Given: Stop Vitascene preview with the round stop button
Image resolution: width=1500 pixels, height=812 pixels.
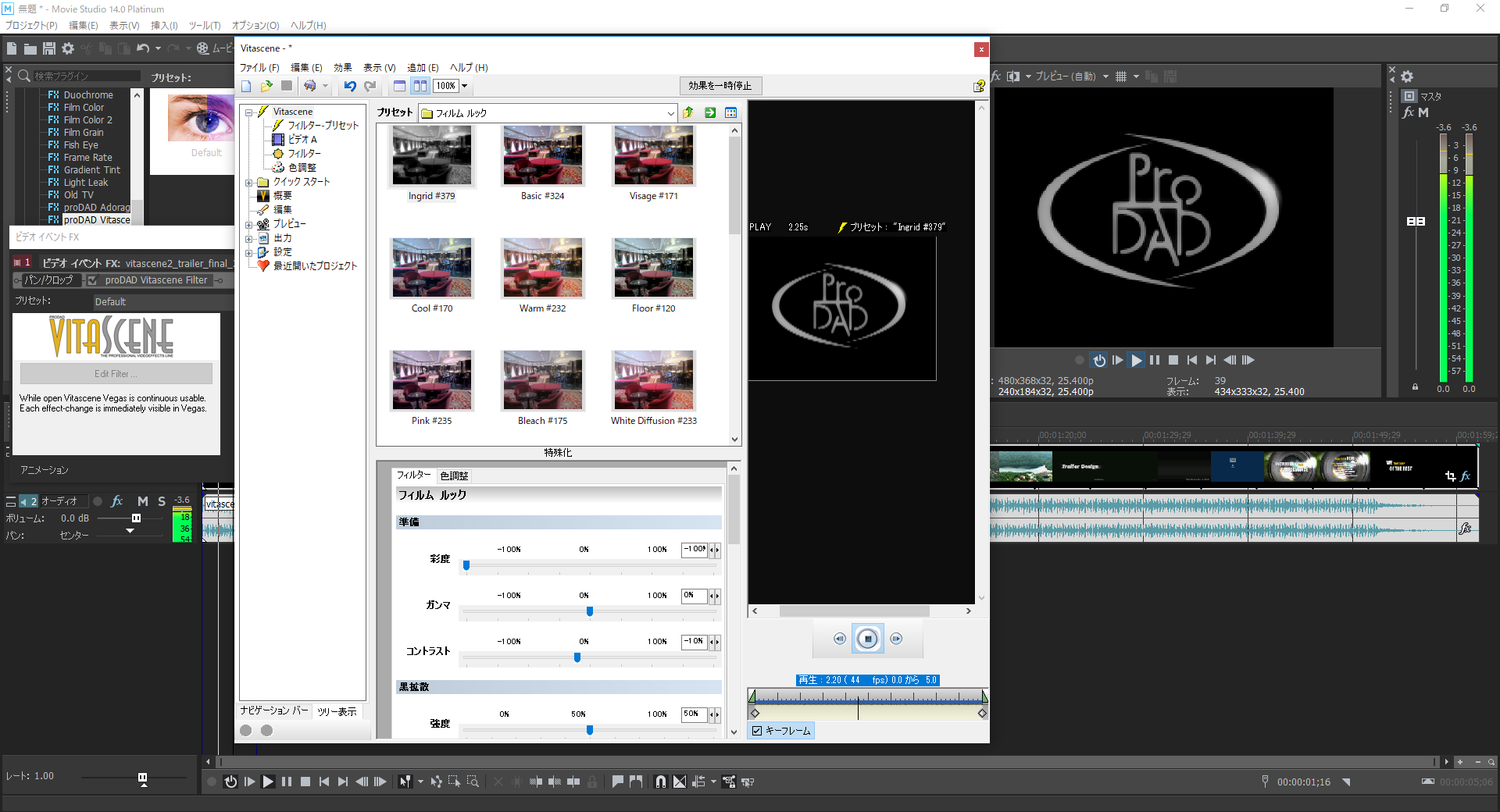Looking at the screenshot, I should click(x=867, y=639).
